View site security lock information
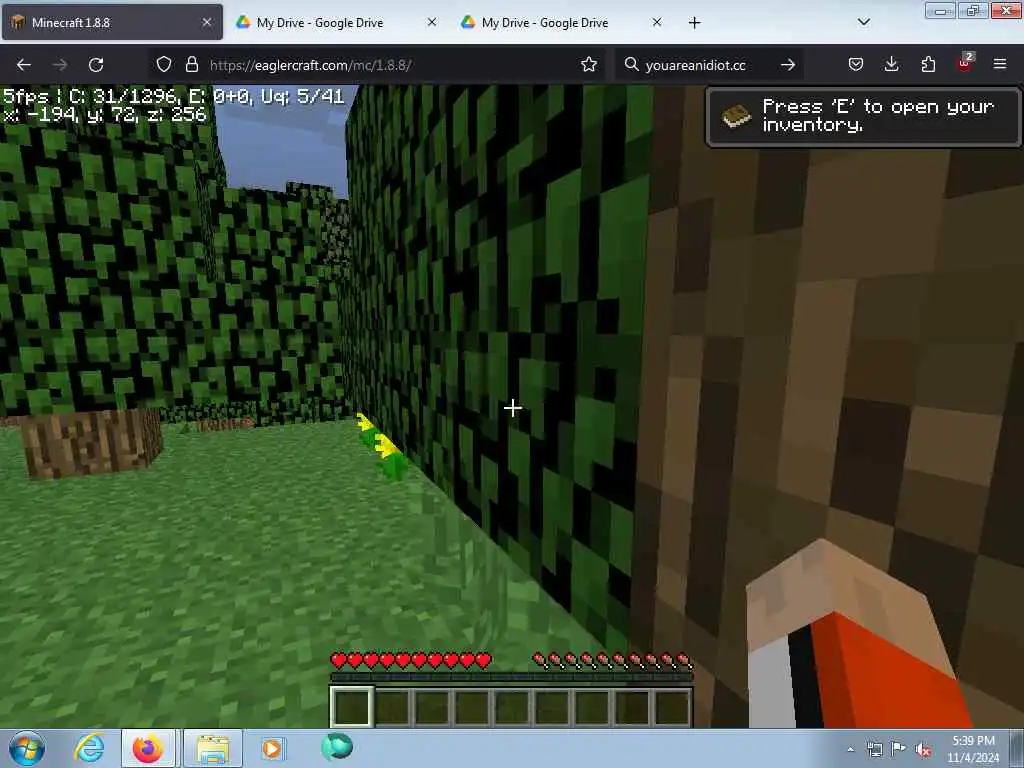The image size is (1024, 768). click(191, 64)
